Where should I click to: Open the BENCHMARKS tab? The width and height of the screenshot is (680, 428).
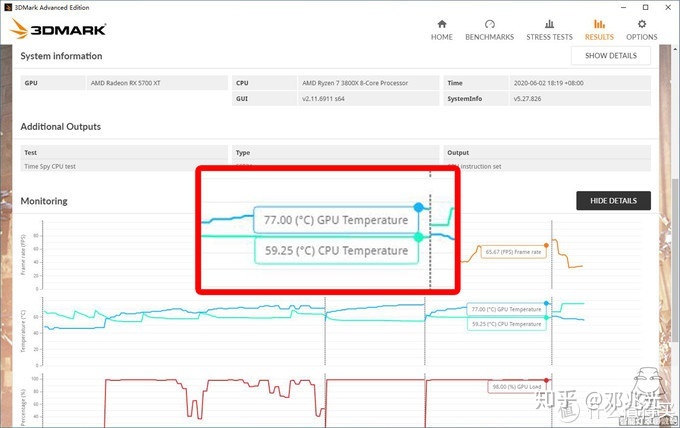coord(489,30)
